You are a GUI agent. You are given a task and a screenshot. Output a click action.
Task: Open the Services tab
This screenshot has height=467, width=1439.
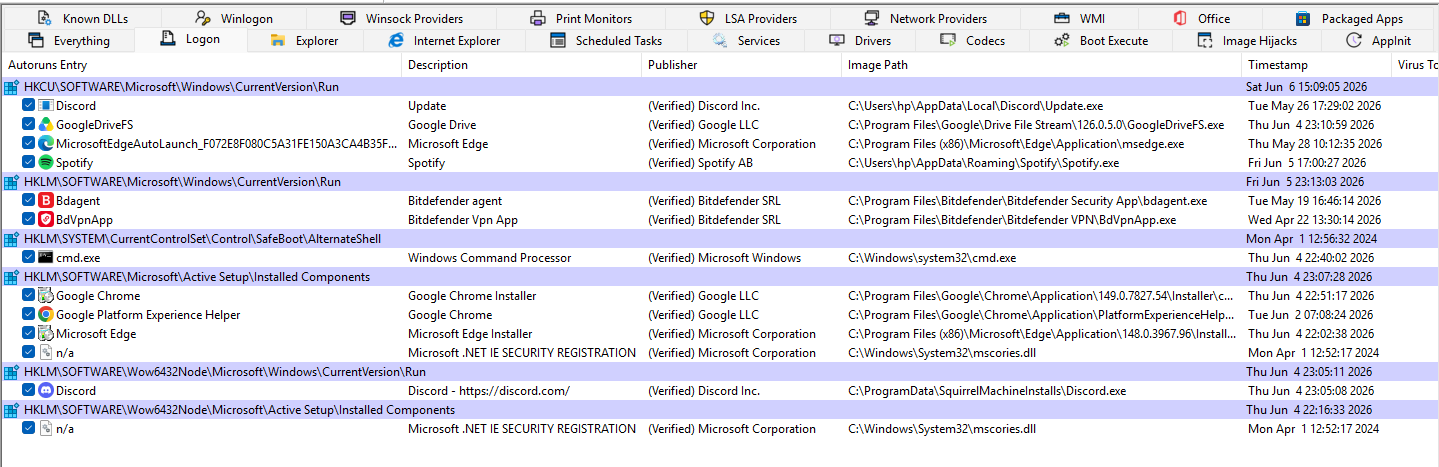(x=746, y=41)
